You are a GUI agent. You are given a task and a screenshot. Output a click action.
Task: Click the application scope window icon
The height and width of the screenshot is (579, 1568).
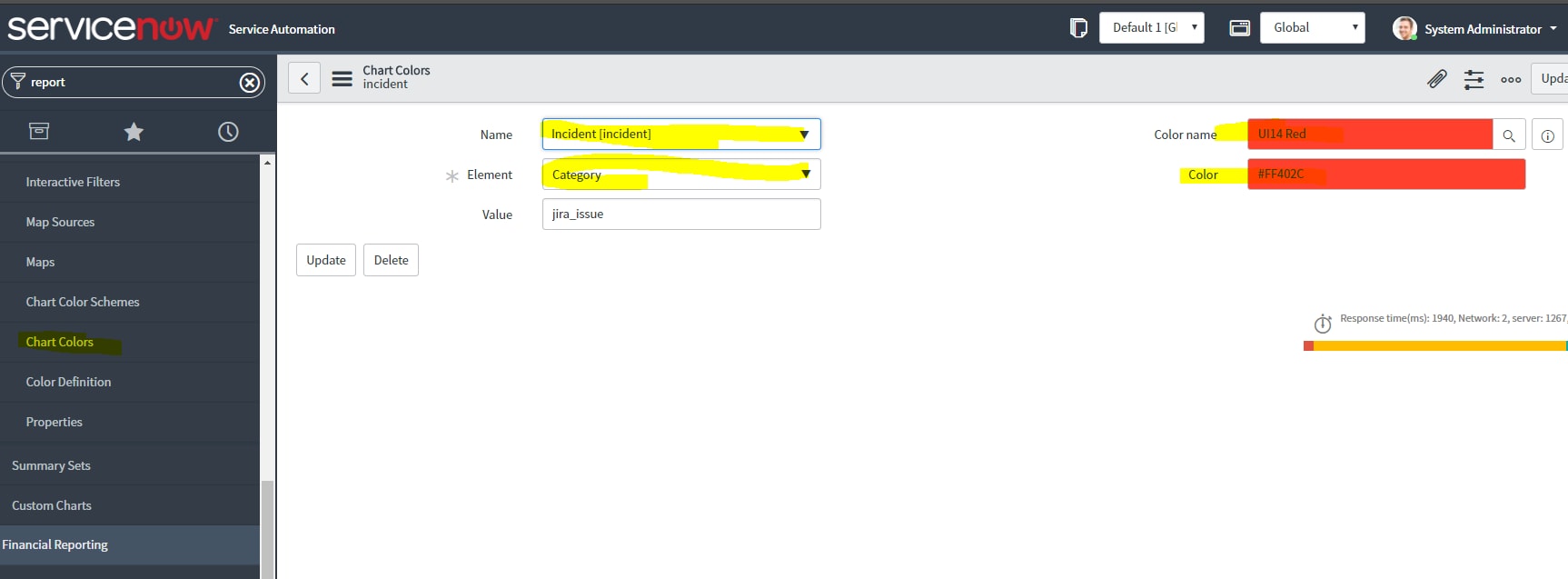[x=1239, y=28]
